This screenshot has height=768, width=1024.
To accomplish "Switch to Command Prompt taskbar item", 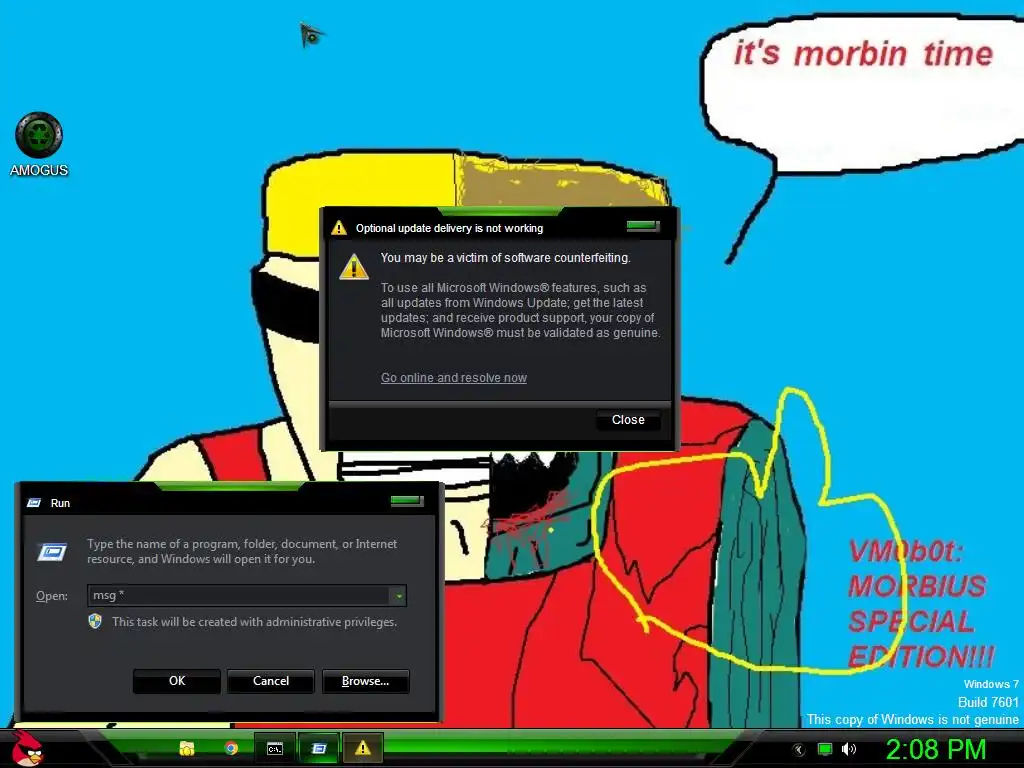I will [x=275, y=748].
